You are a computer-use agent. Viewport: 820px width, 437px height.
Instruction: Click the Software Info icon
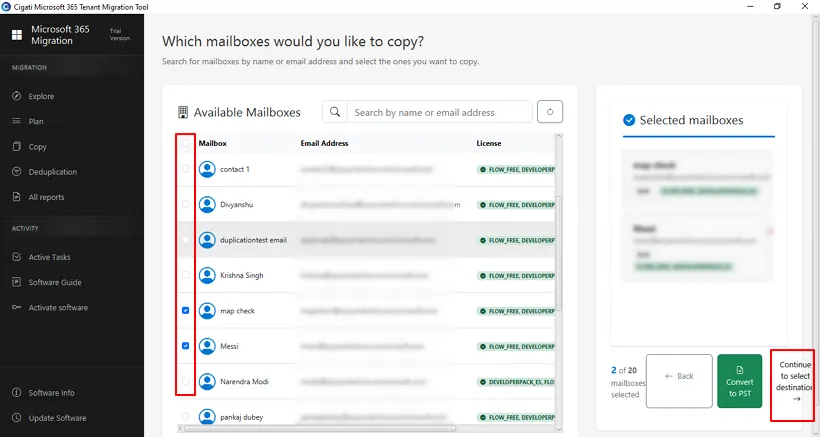[17, 393]
